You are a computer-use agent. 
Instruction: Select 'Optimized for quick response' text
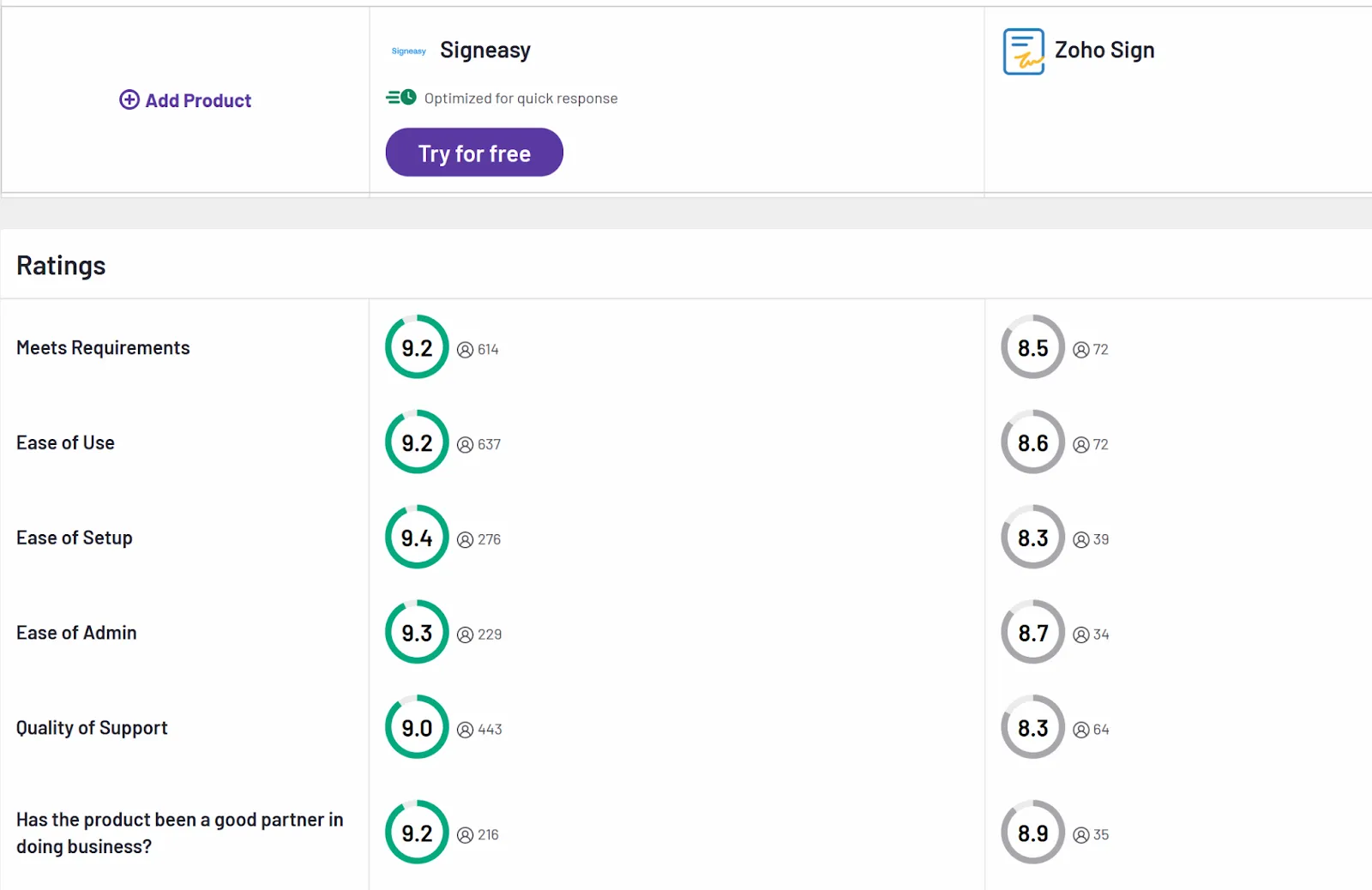(521, 99)
